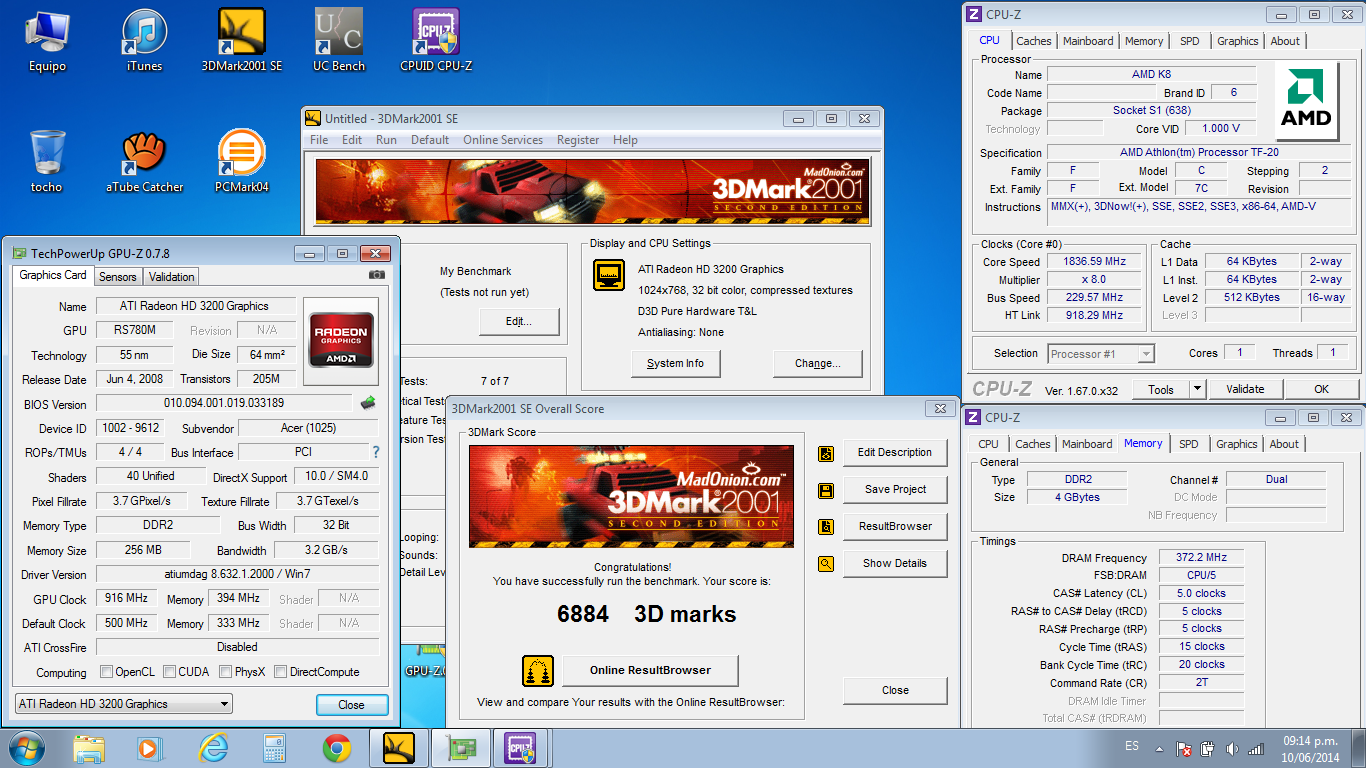The width and height of the screenshot is (1366, 768).
Task: Open the graphics card selector dropdown in GPU-Z
Action: tap(123, 704)
